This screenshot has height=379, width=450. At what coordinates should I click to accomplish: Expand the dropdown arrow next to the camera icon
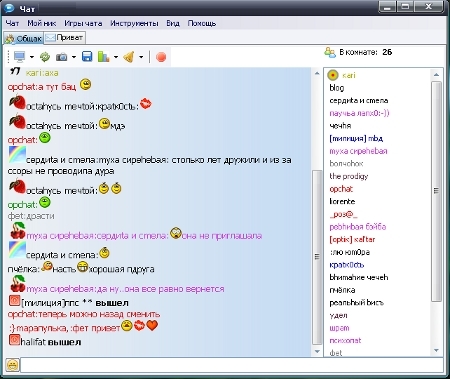tap(74, 57)
